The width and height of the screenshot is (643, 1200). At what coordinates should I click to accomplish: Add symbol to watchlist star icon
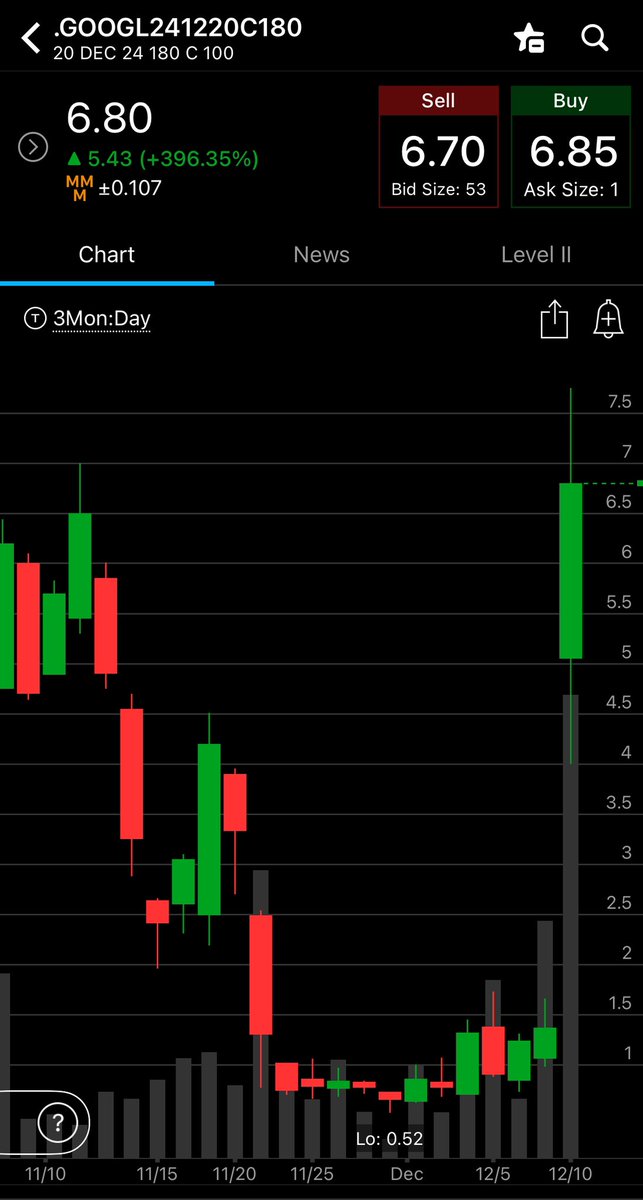click(x=528, y=39)
